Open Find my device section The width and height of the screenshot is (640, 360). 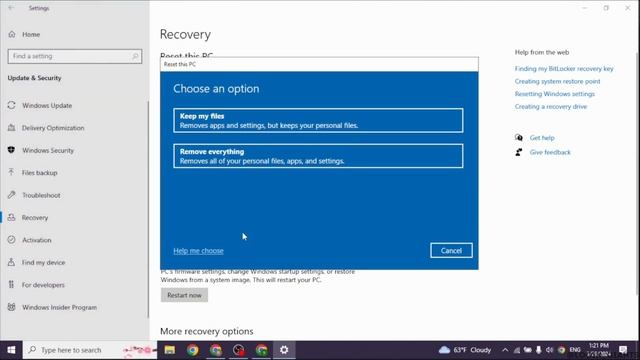[43, 263]
